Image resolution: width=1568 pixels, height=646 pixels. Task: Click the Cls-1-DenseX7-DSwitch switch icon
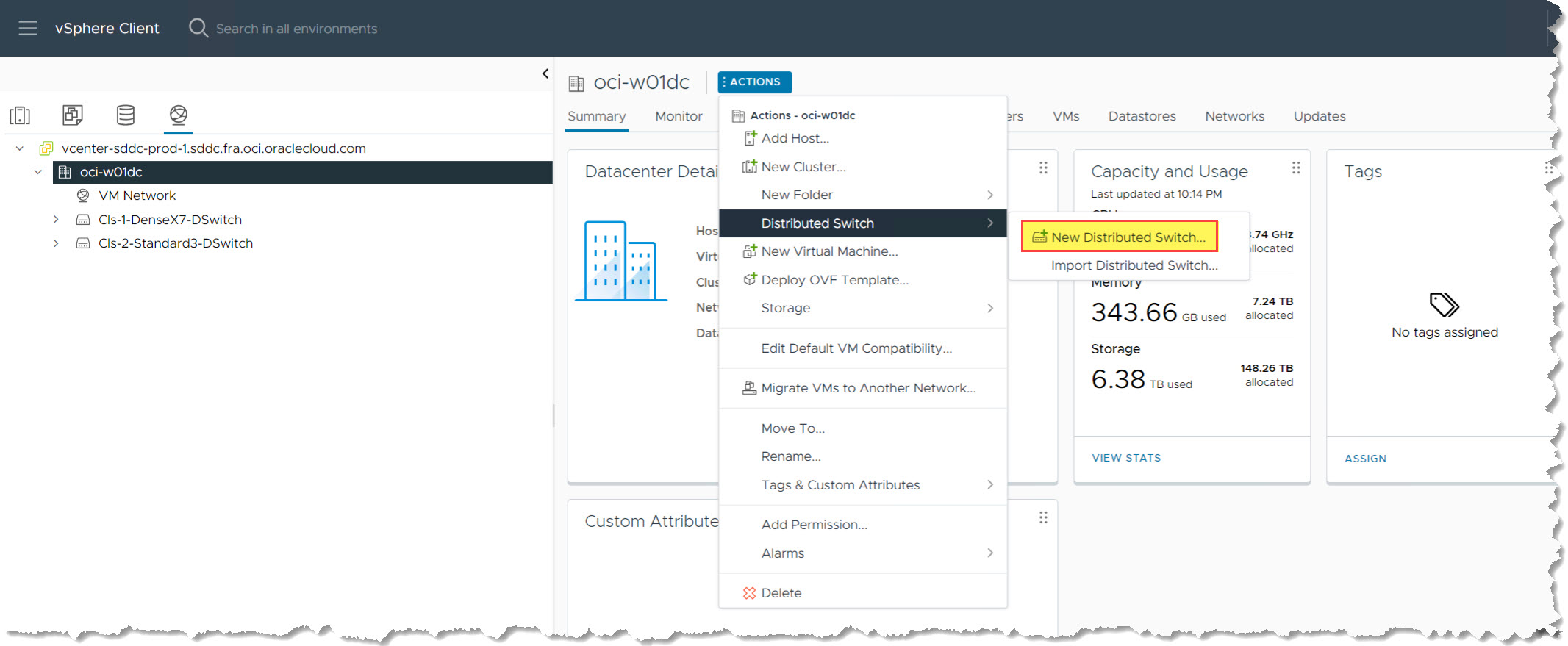83,220
